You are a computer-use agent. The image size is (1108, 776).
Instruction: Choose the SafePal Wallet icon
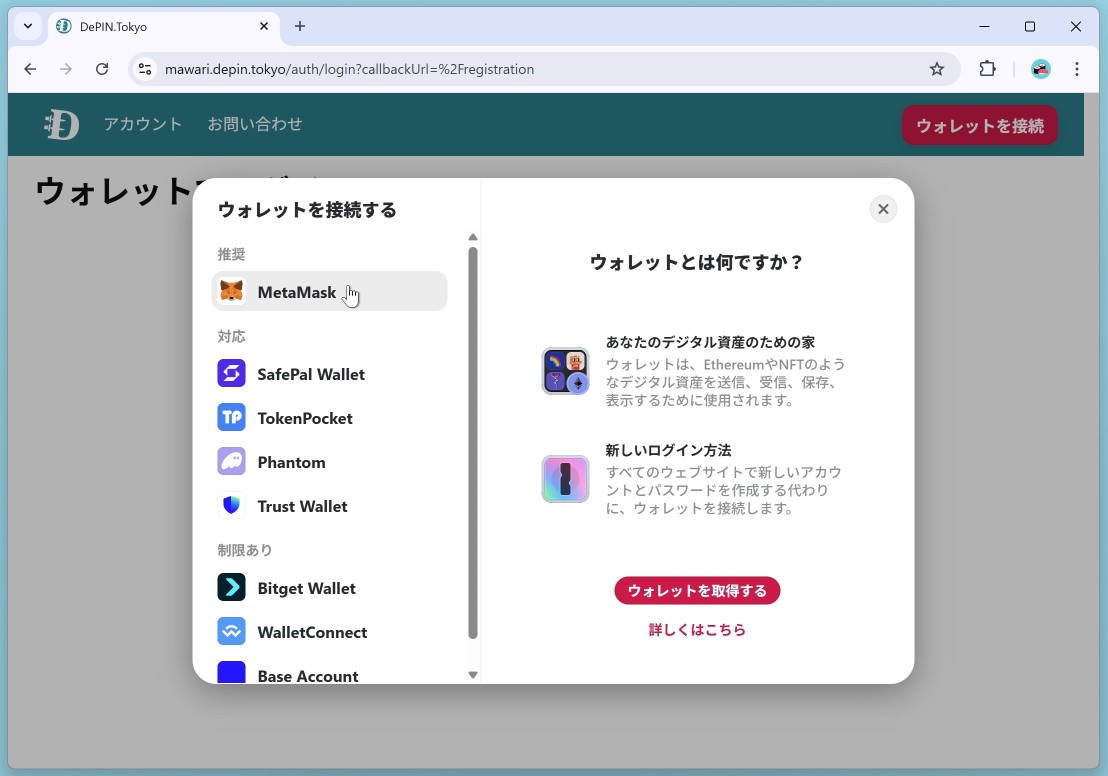click(x=232, y=374)
